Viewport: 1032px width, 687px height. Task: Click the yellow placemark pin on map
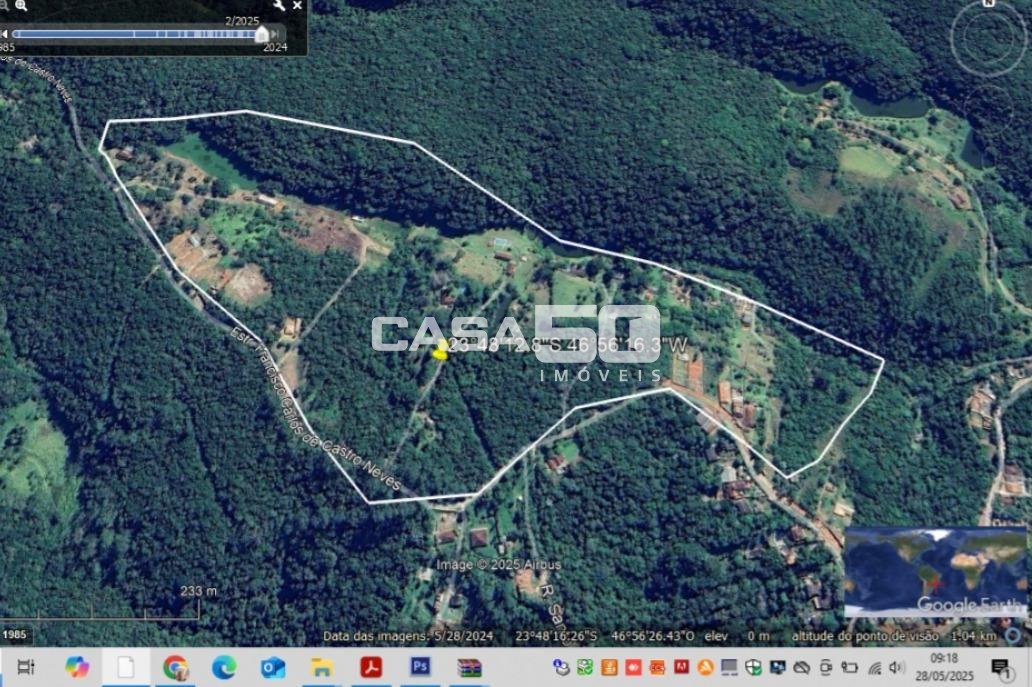coord(440,349)
